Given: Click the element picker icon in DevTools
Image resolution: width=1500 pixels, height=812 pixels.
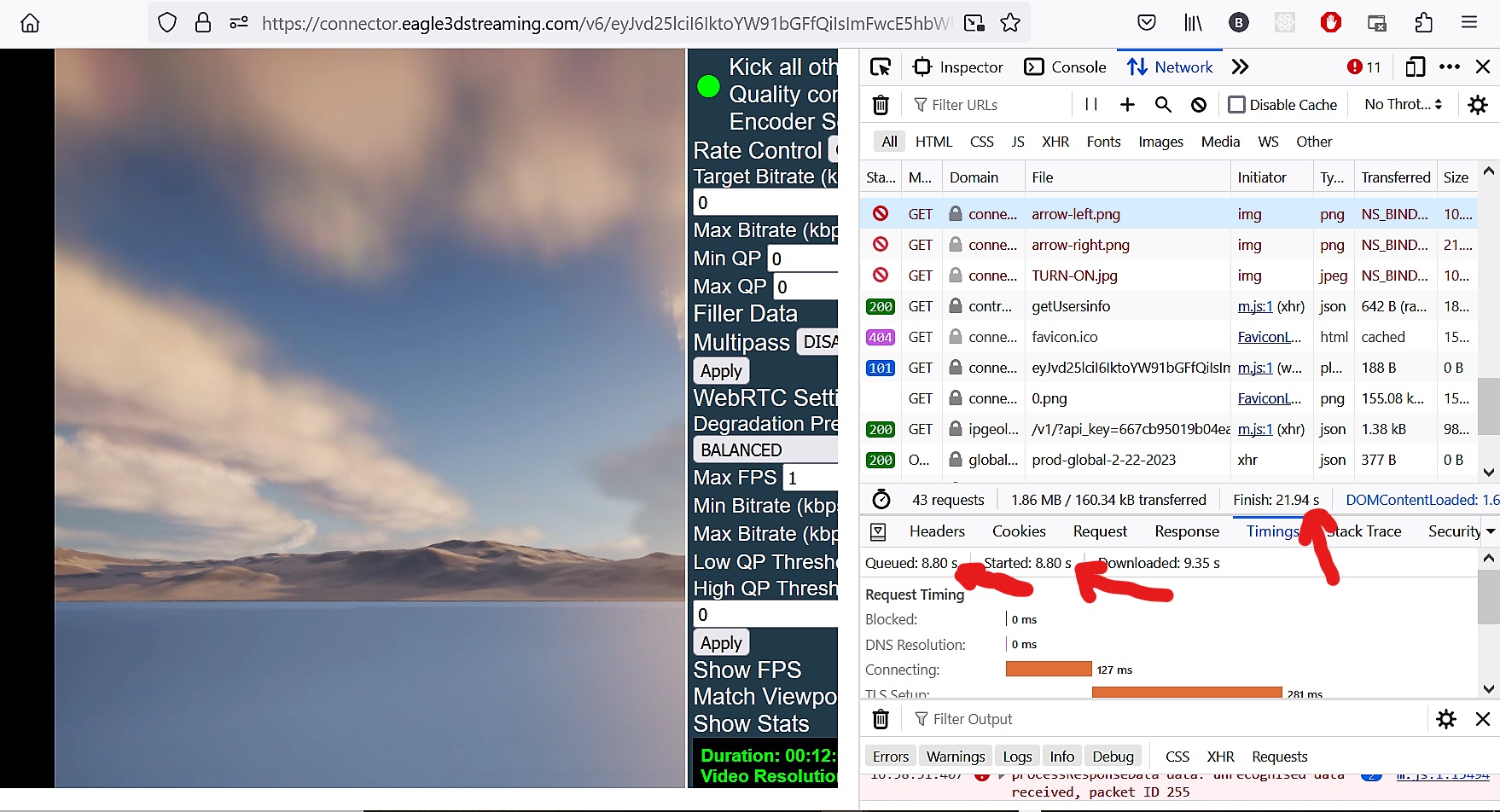Looking at the screenshot, I should 881,67.
